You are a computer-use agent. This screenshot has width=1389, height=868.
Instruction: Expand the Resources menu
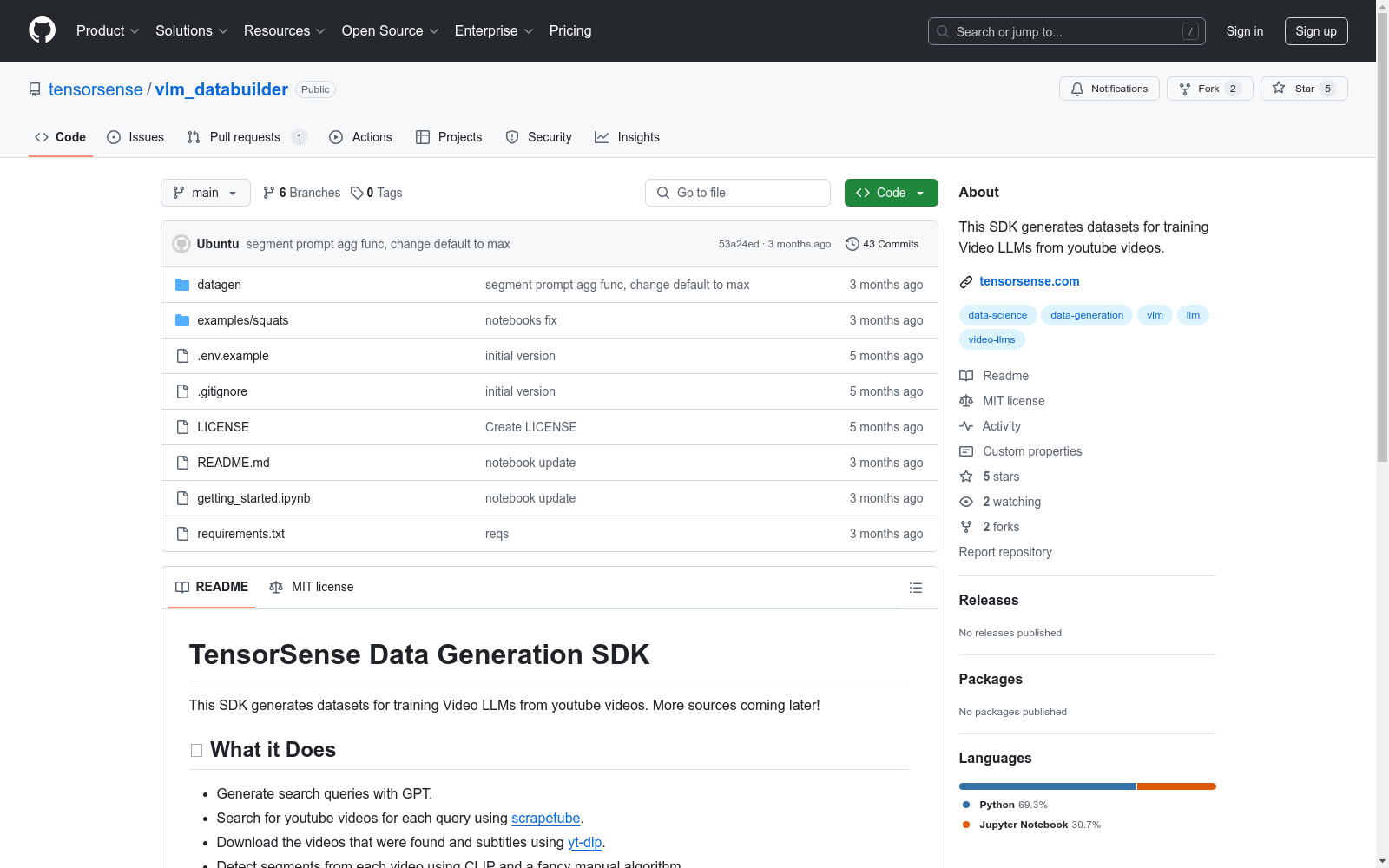coord(285,31)
